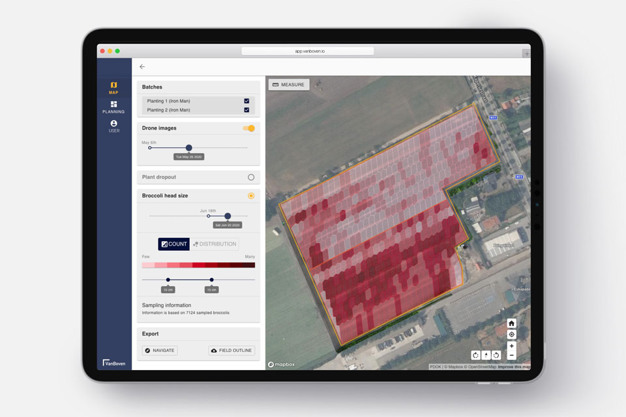Turn off the Drone images toggle
The image size is (626, 417).
click(x=249, y=128)
